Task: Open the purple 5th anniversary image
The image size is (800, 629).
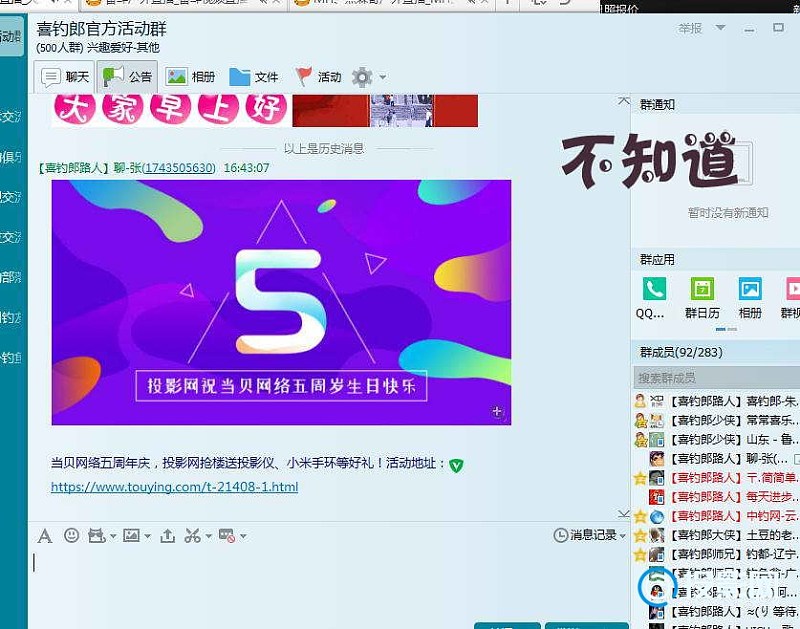Action: [281, 302]
